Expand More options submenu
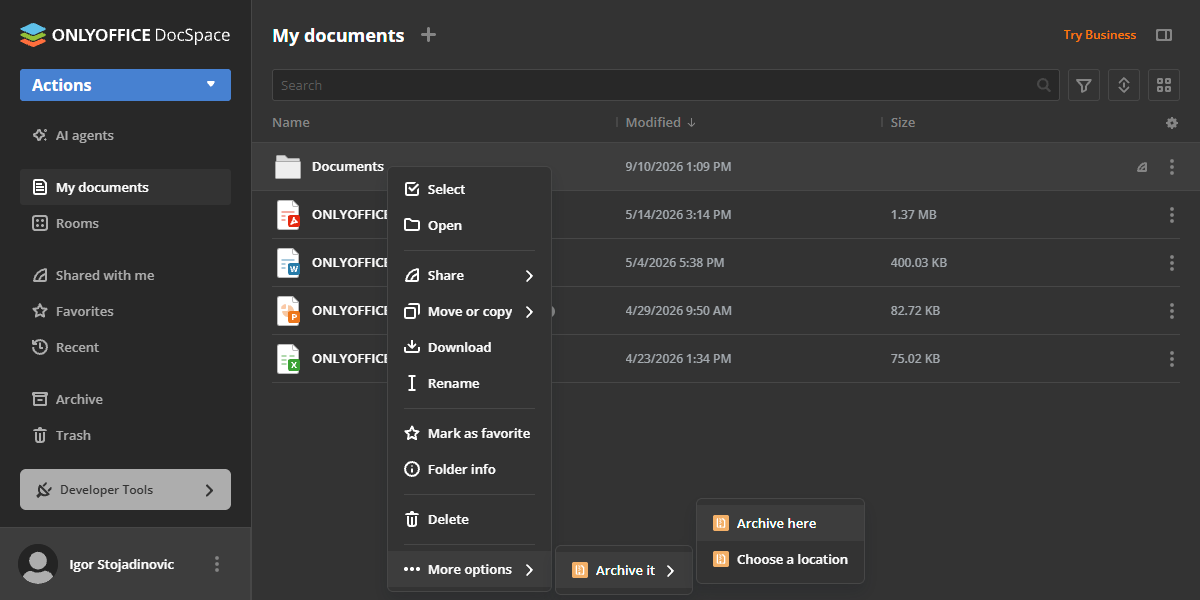The image size is (1200, 600). pyautogui.click(x=469, y=569)
